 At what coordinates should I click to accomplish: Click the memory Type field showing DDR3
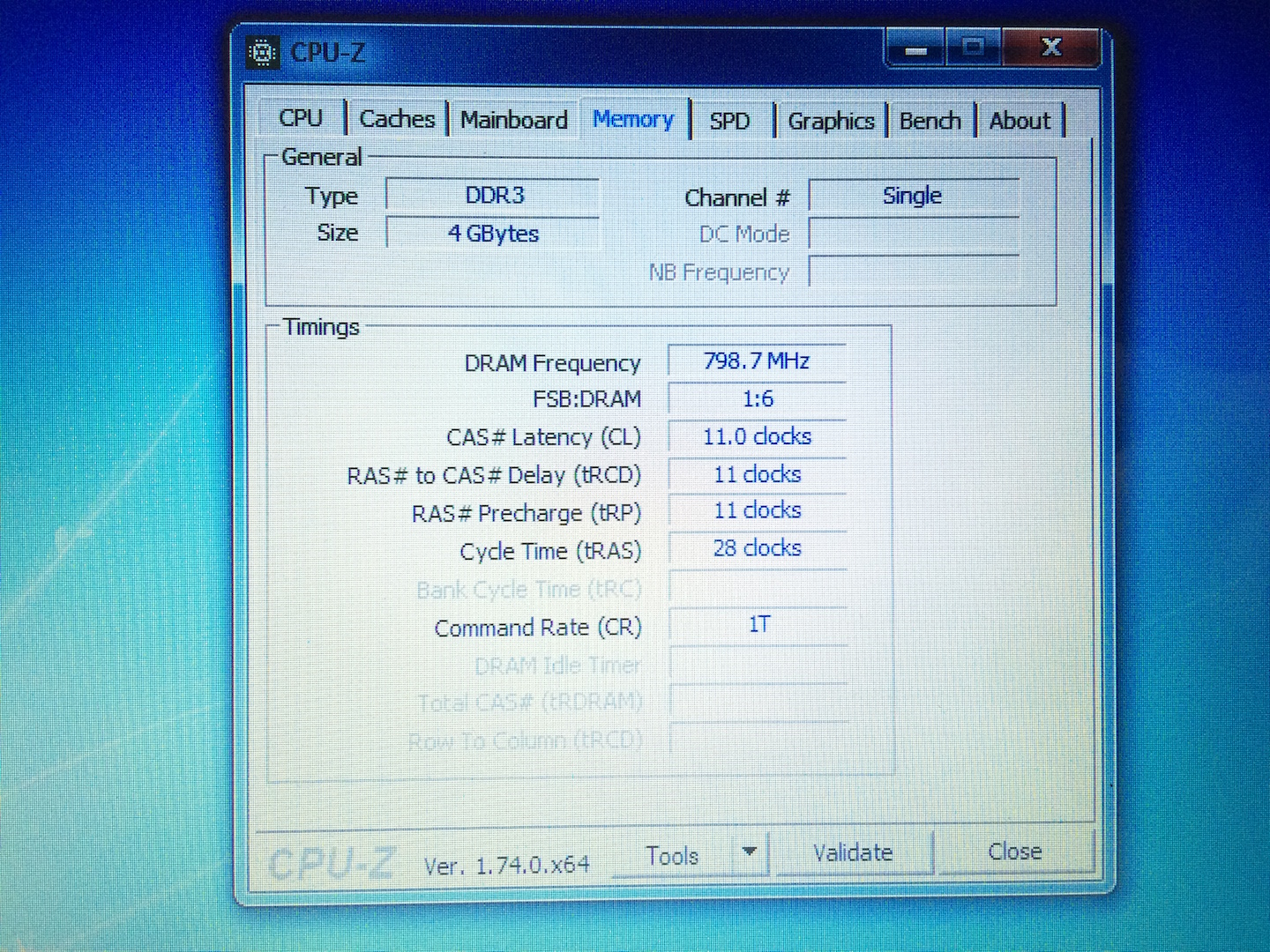[494, 196]
